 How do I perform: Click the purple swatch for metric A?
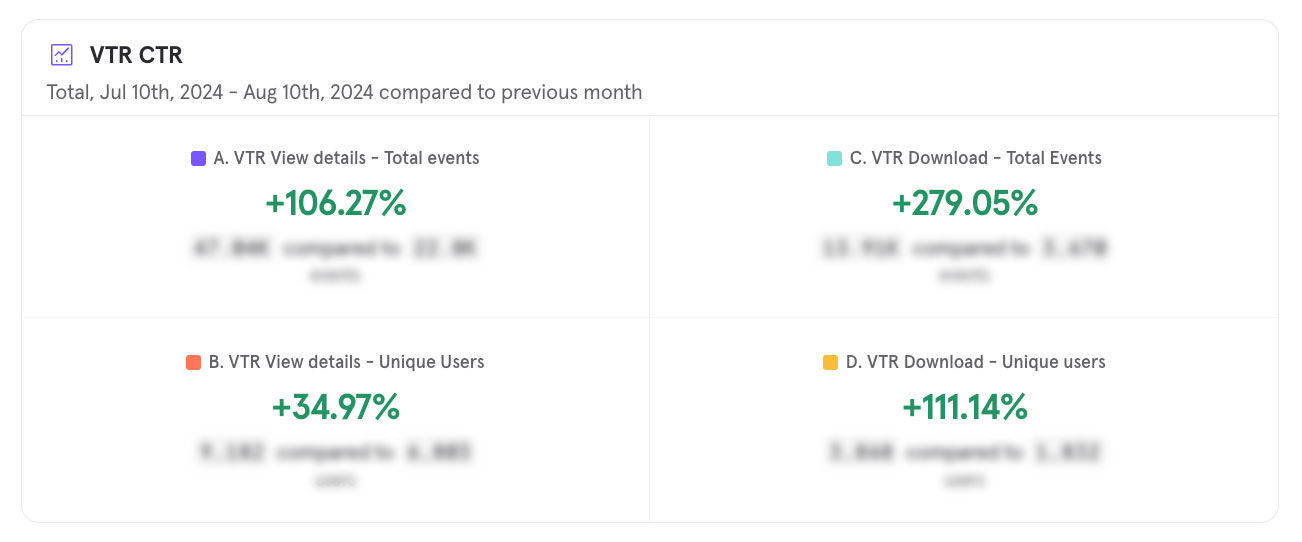(198, 158)
